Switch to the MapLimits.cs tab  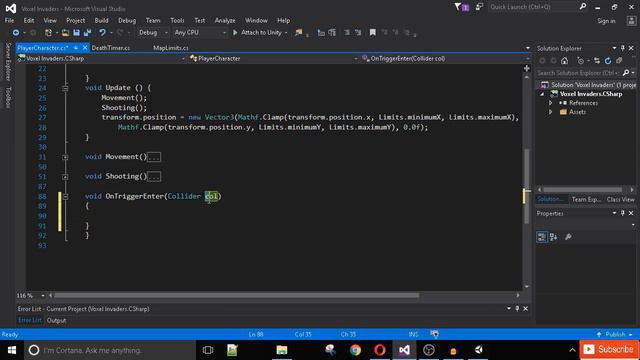click(171, 48)
